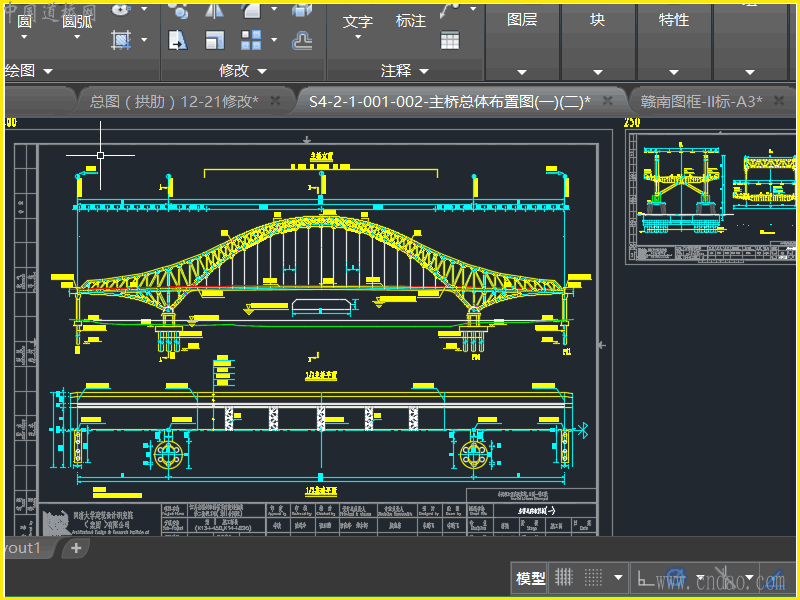Switch to 总图（拱肋）12-21修改 tab

tap(173, 101)
